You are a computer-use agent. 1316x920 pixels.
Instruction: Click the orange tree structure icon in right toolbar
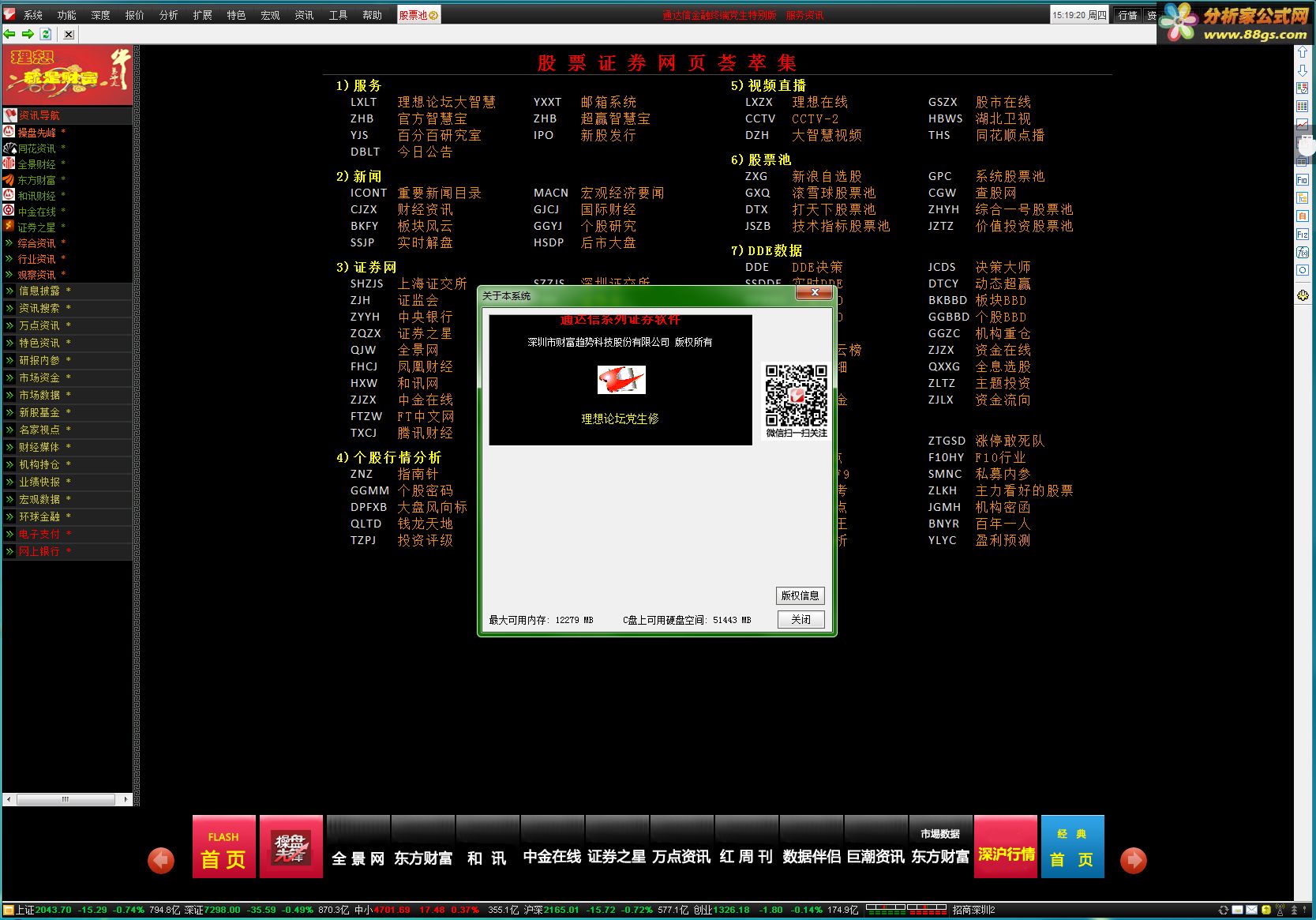1303,198
